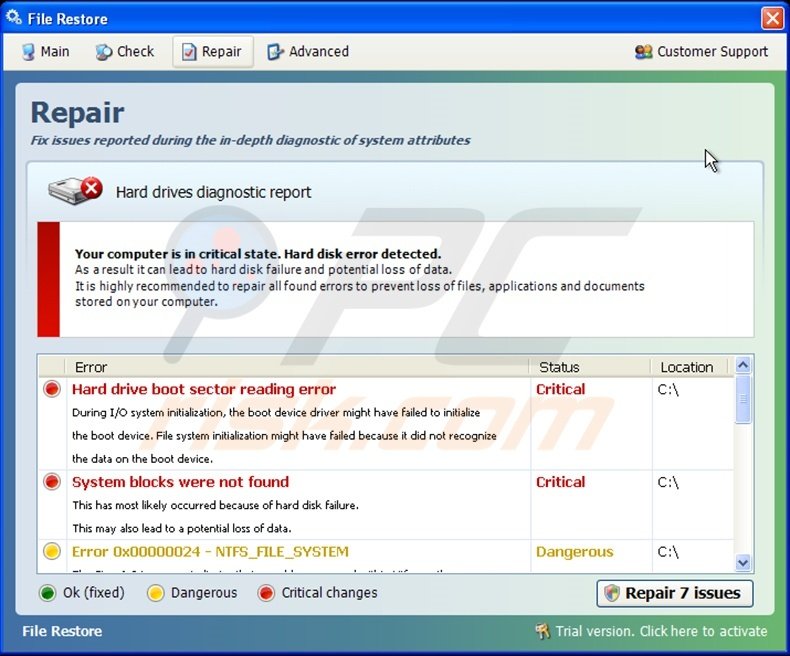Click the Main tab computer icon
This screenshot has width=790, height=656.
29,52
